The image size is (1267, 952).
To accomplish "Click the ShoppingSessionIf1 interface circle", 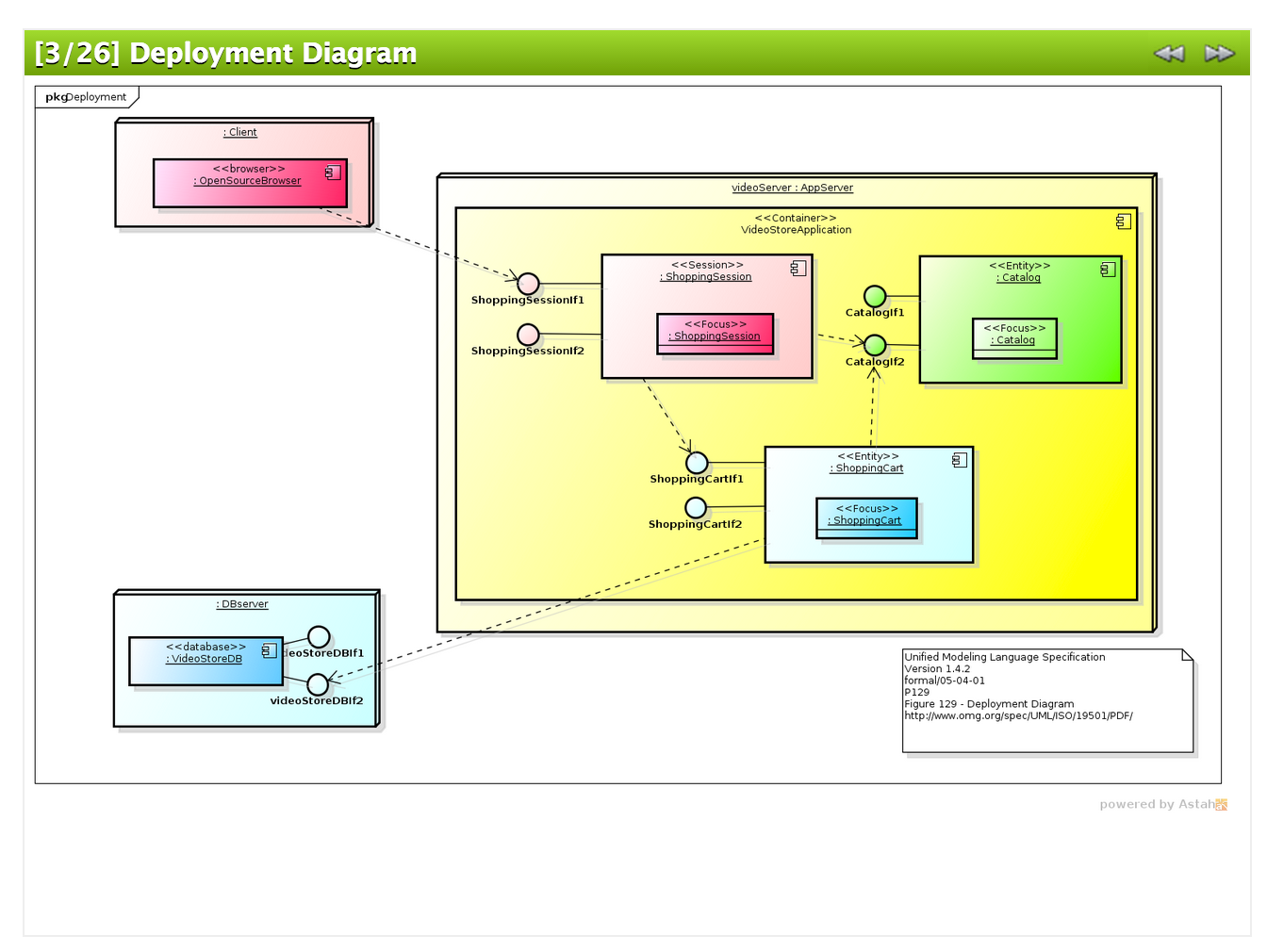I will (x=529, y=284).
